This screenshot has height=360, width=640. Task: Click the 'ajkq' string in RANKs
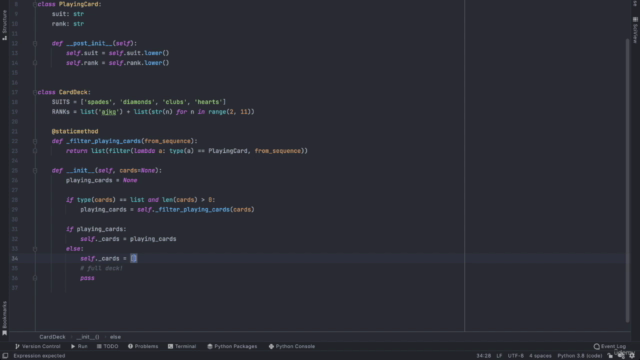109,112
